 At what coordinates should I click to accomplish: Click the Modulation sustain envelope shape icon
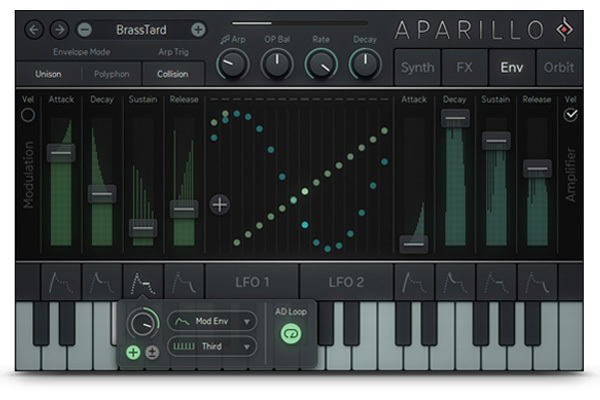(143, 282)
